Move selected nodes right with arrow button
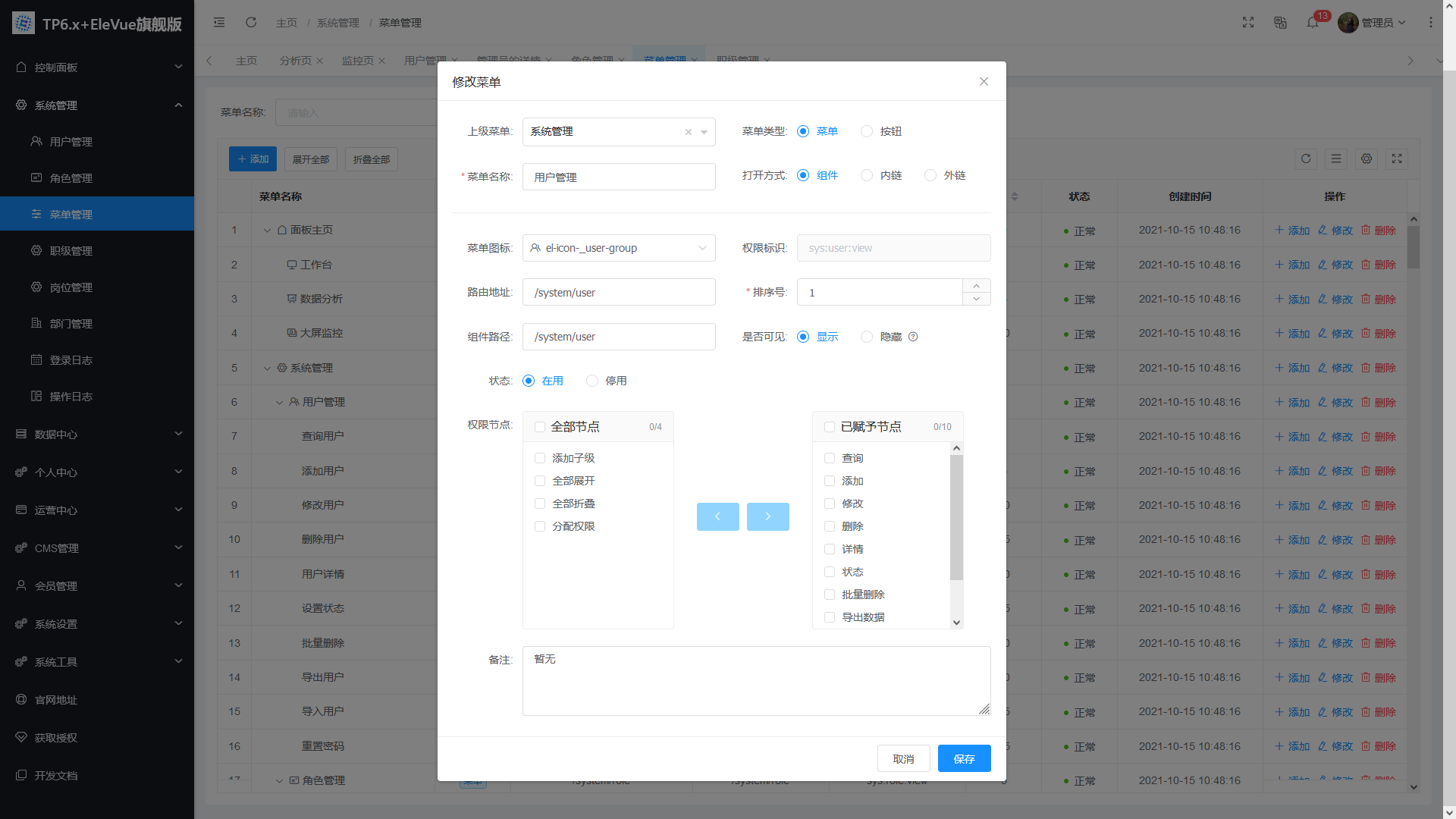The image size is (1456, 819). [x=768, y=516]
